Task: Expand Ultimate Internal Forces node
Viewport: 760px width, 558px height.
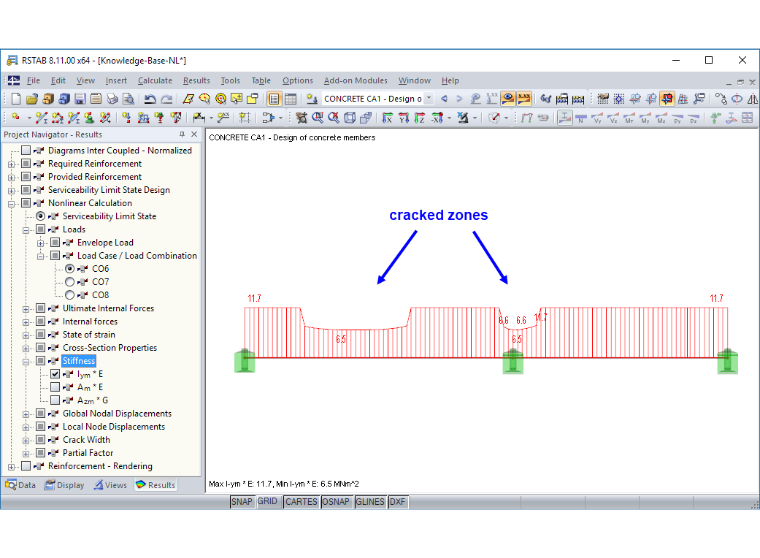Action: click(26, 309)
